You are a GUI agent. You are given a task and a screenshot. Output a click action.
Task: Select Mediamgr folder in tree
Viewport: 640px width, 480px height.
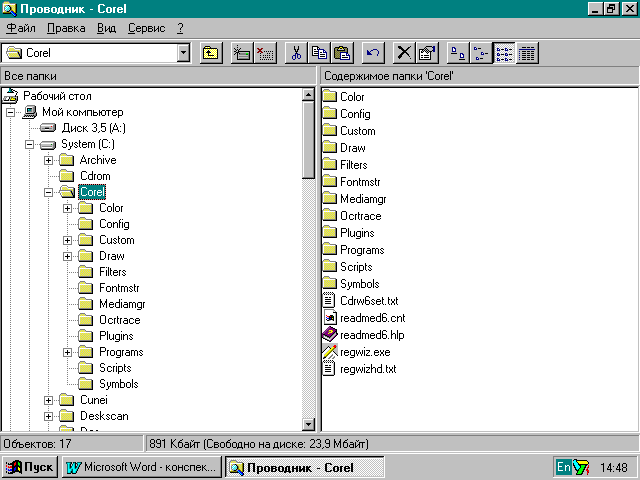click(x=122, y=304)
